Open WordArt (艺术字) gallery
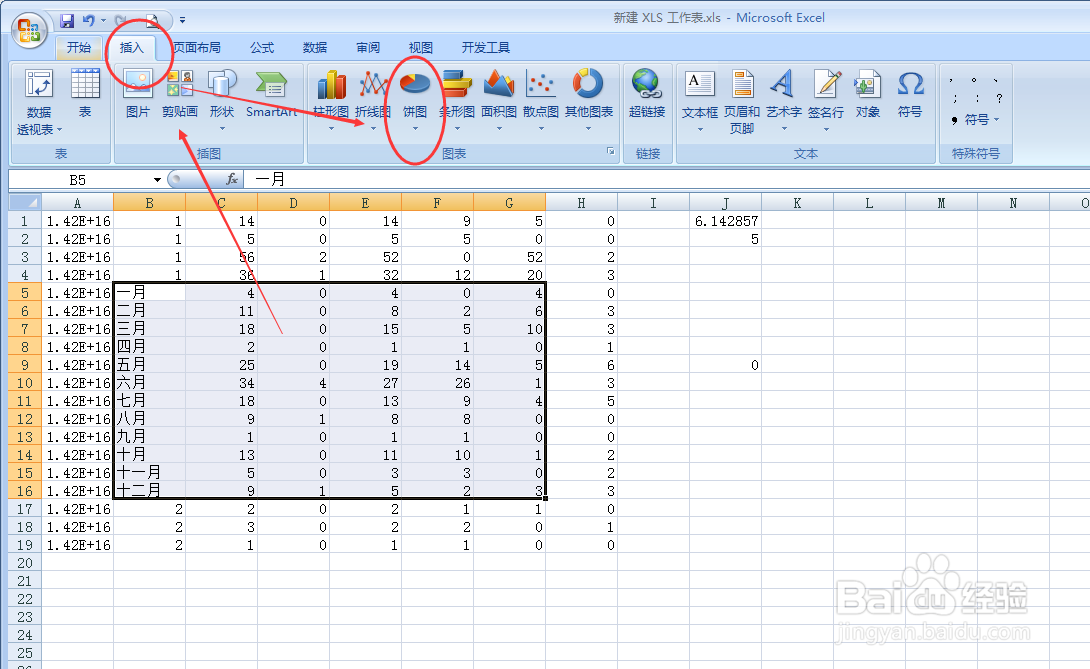 tap(784, 99)
